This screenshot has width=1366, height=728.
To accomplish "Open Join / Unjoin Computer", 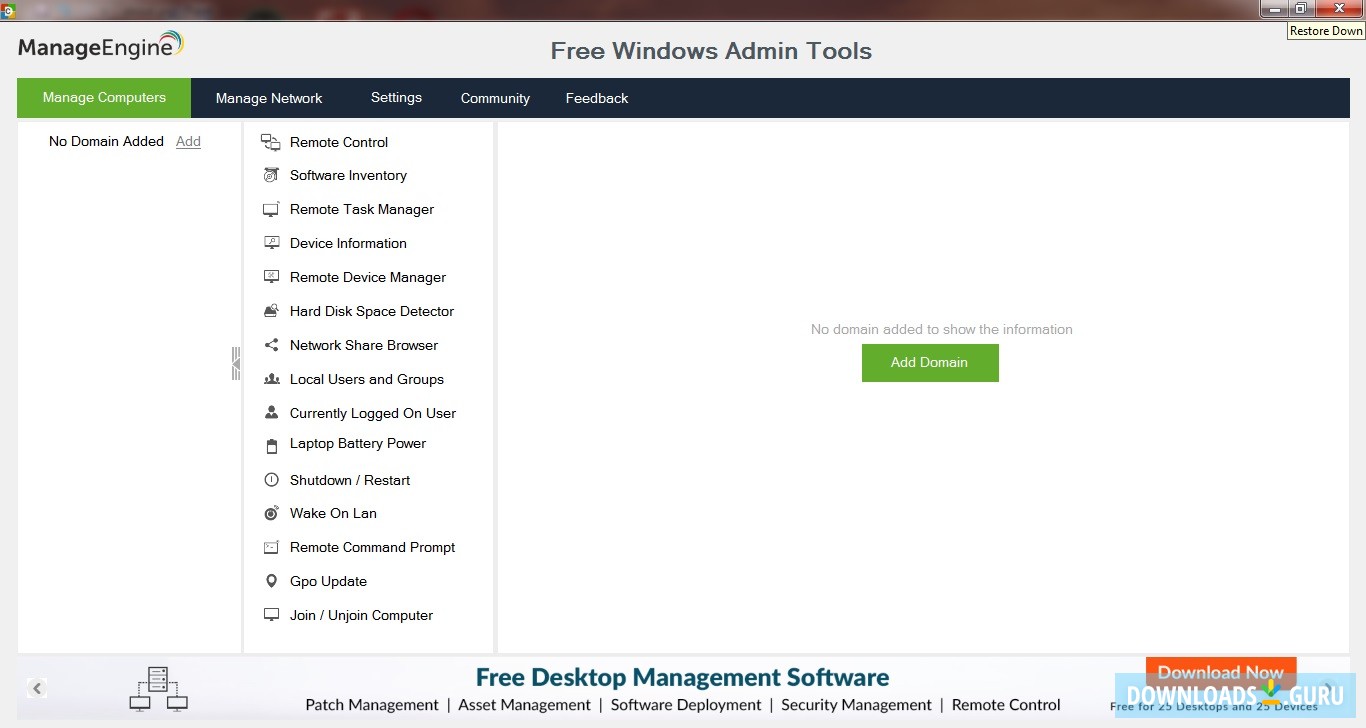I will point(361,615).
